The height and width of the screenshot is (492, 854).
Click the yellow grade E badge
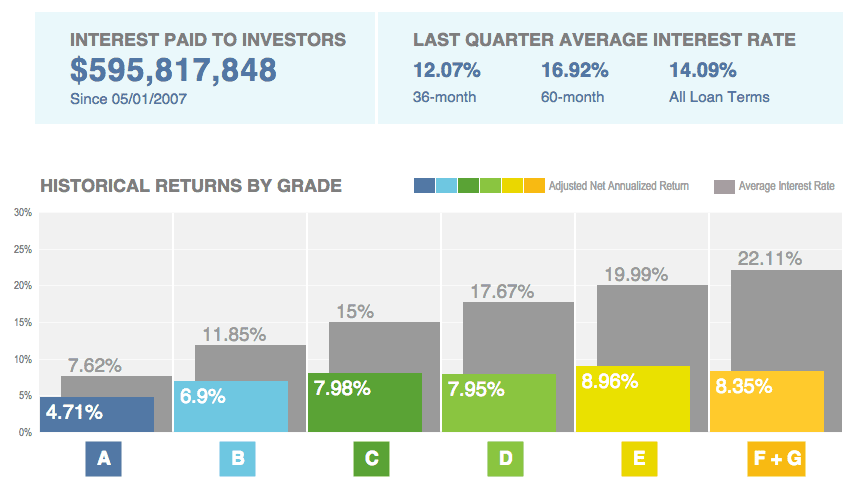tap(639, 459)
